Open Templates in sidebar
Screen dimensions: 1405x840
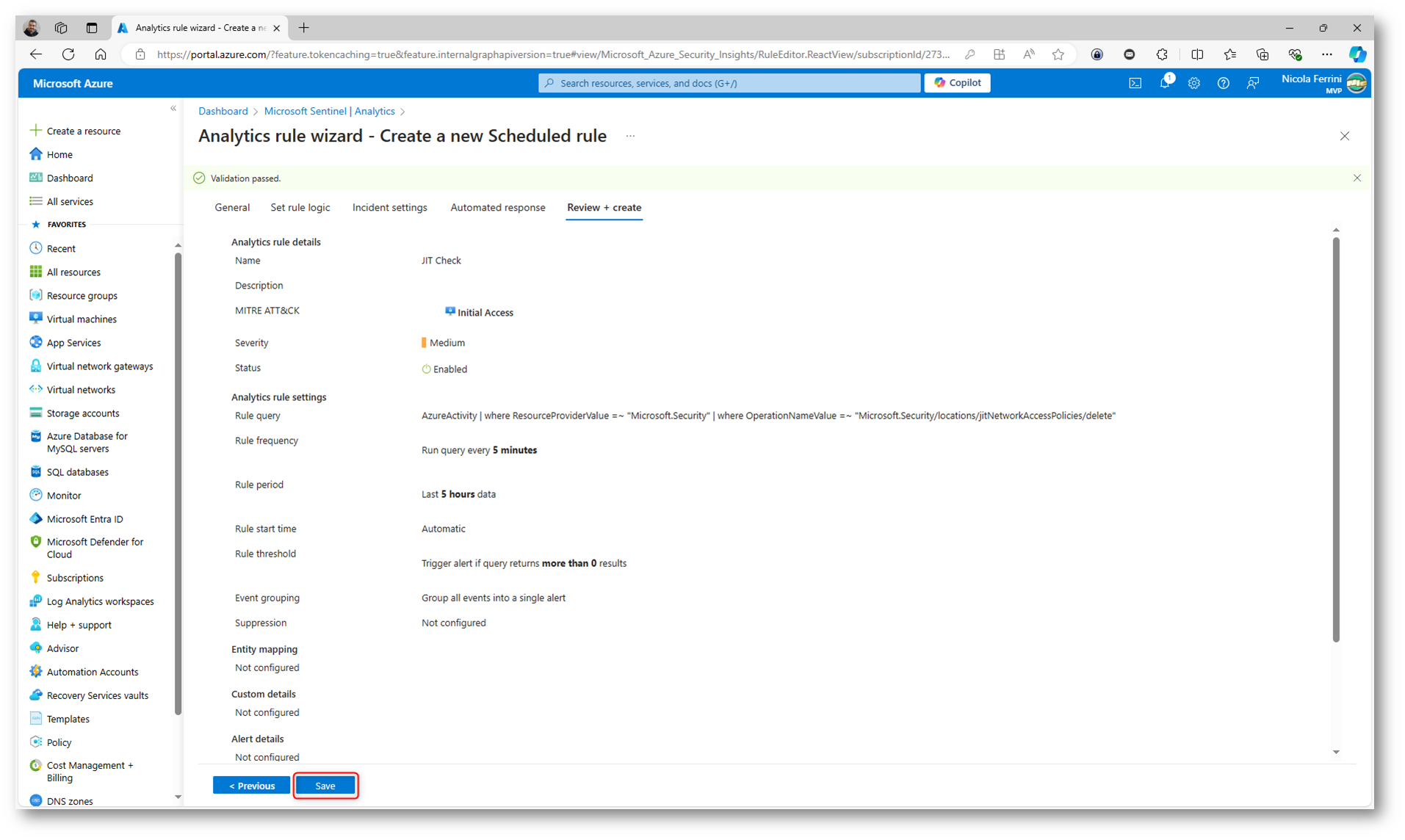coord(68,719)
